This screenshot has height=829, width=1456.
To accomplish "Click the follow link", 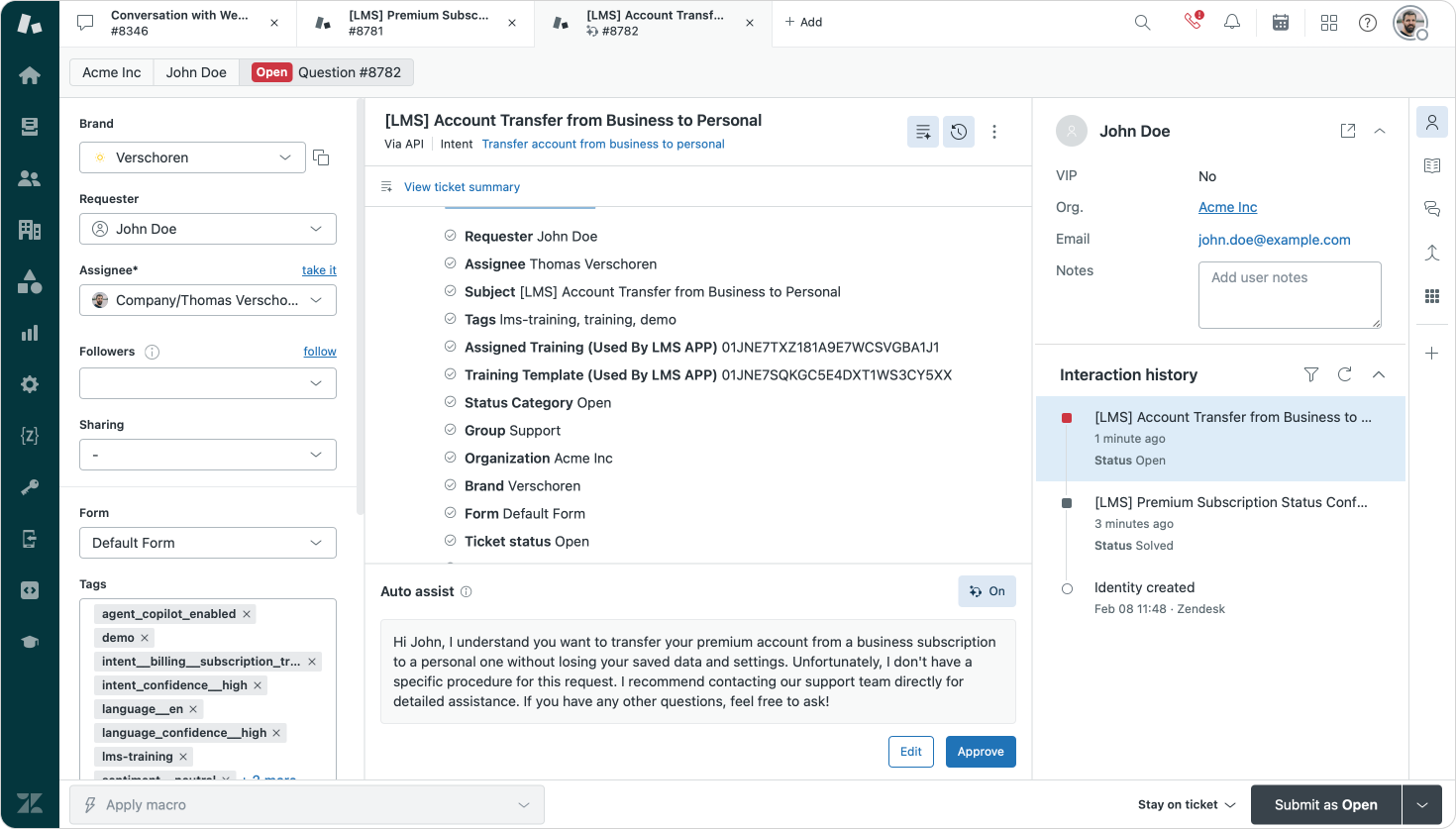I will 320,352.
